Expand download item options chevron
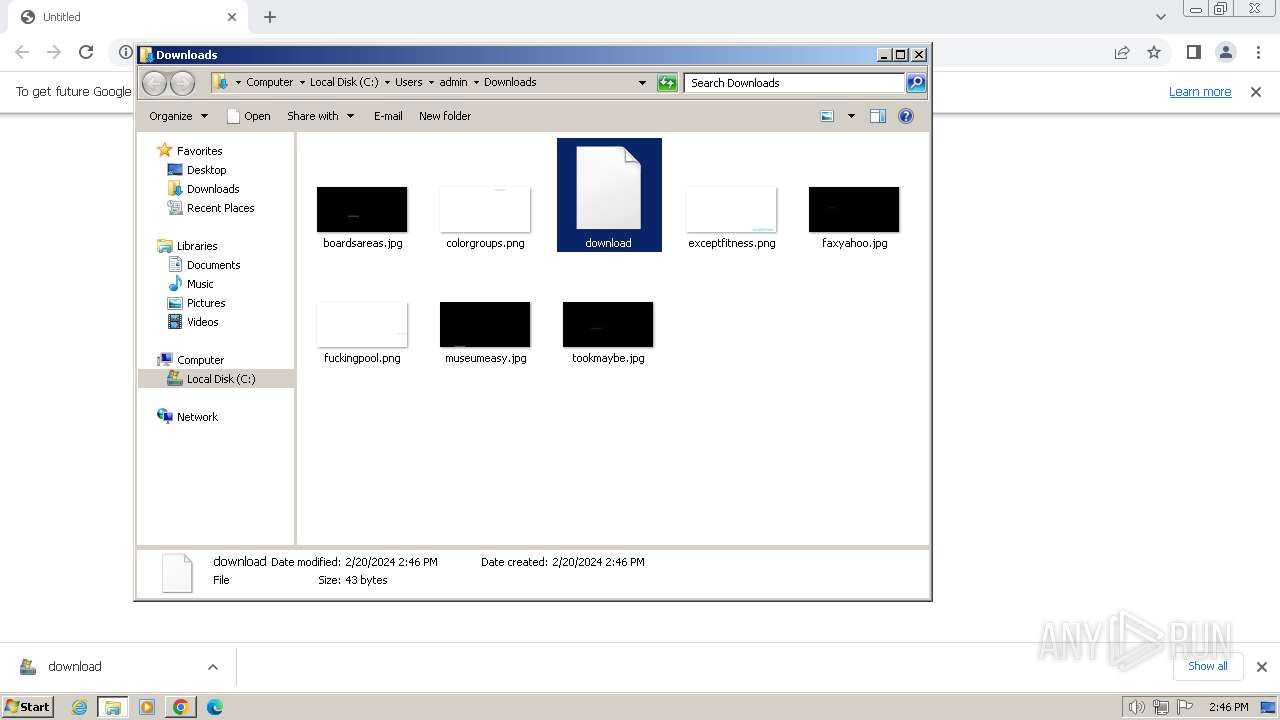Viewport: 1280px width, 720px height. [212, 667]
